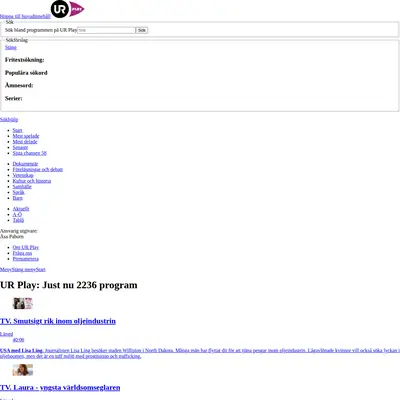Open 'TV. Smutsigt rik inom oljeindustrin' title
Screen dimensions: 400x400
click(x=58, y=321)
